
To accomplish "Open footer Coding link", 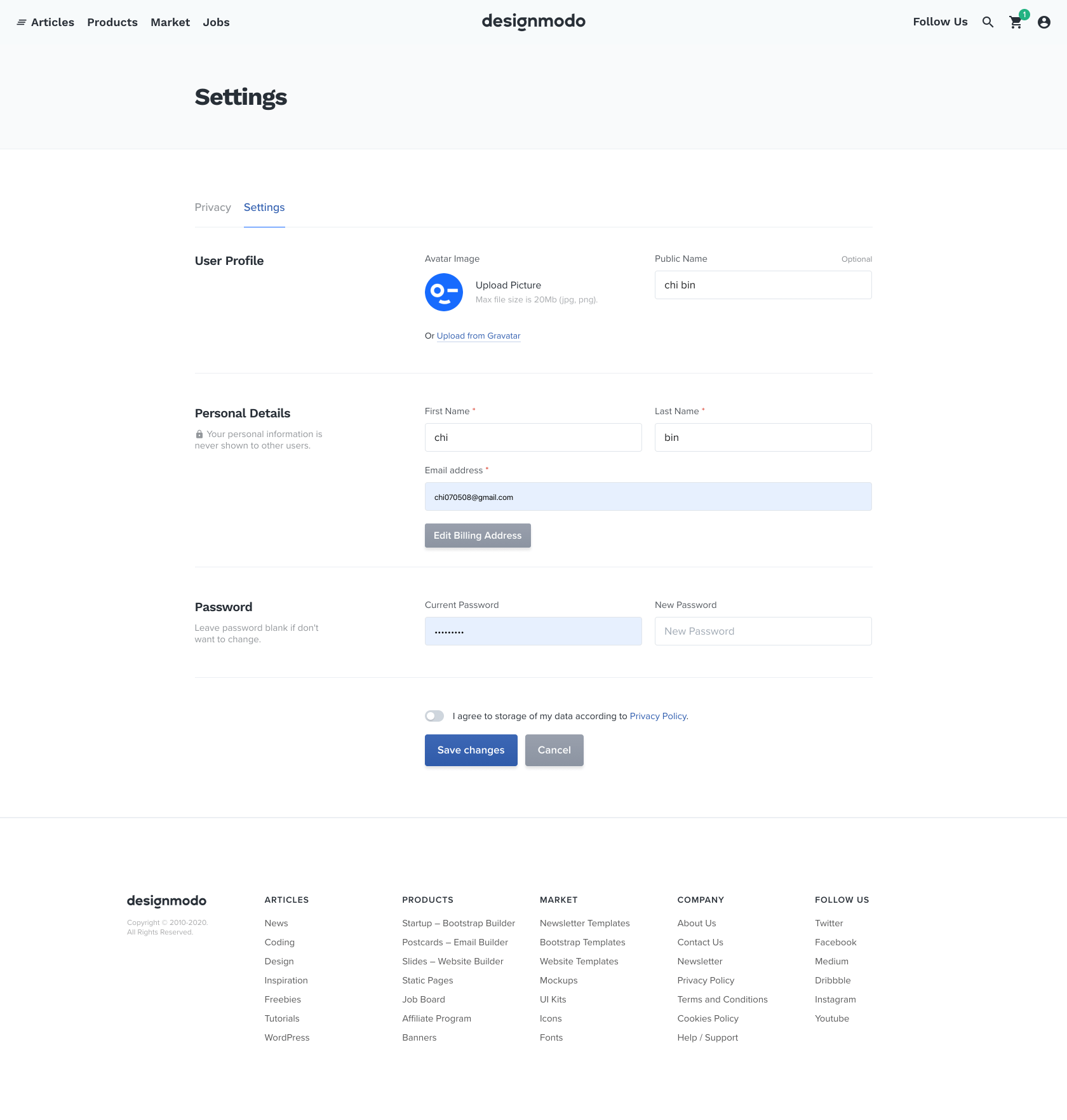I will pyautogui.click(x=279, y=942).
